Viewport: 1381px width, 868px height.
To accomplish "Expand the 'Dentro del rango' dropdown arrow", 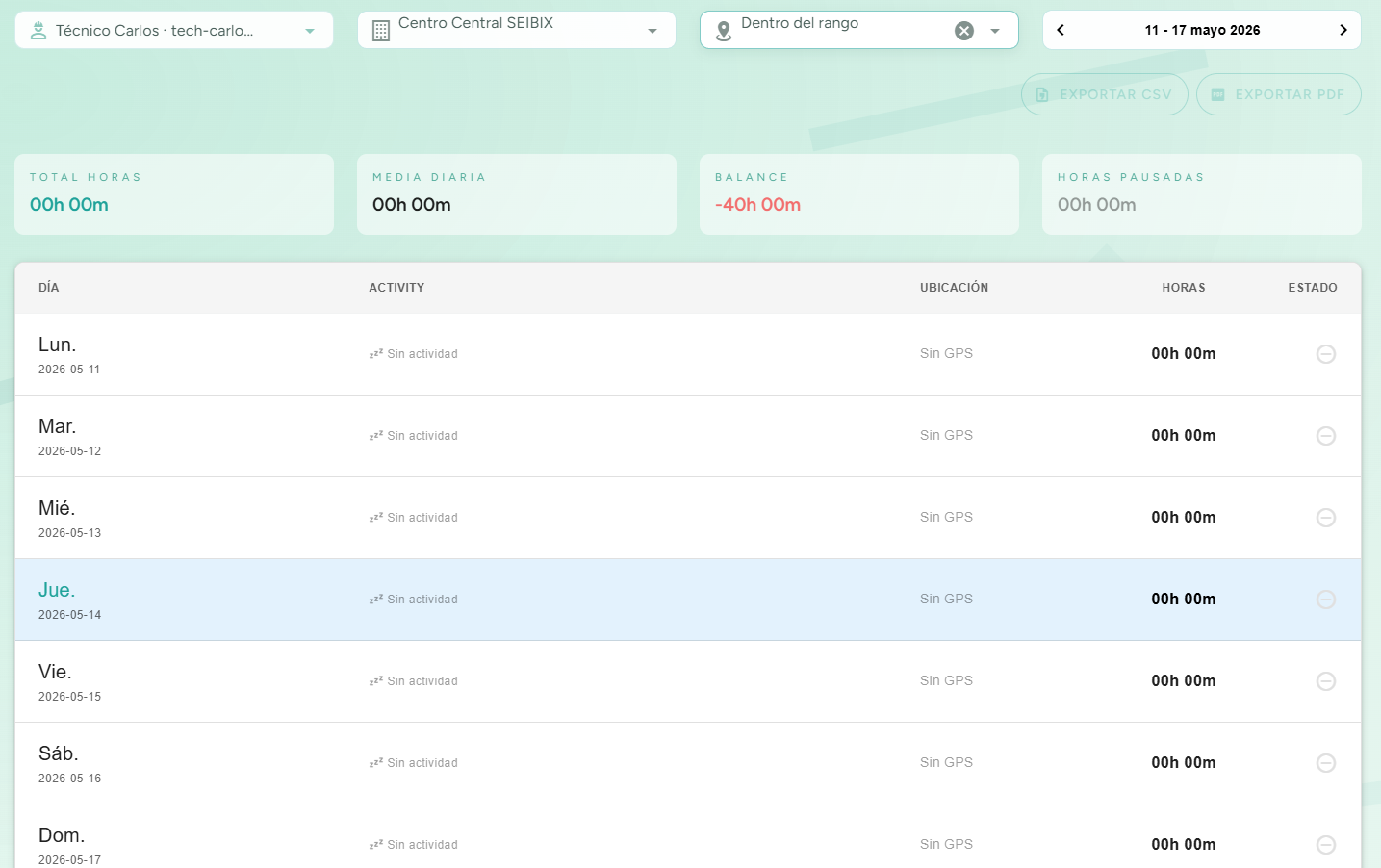I will click(995, 31).
